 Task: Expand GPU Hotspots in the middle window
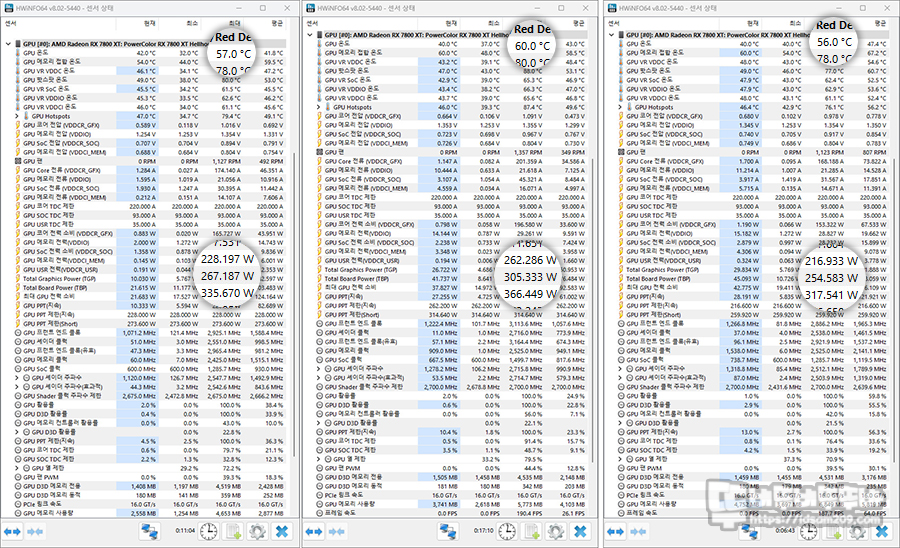(319, 107)
